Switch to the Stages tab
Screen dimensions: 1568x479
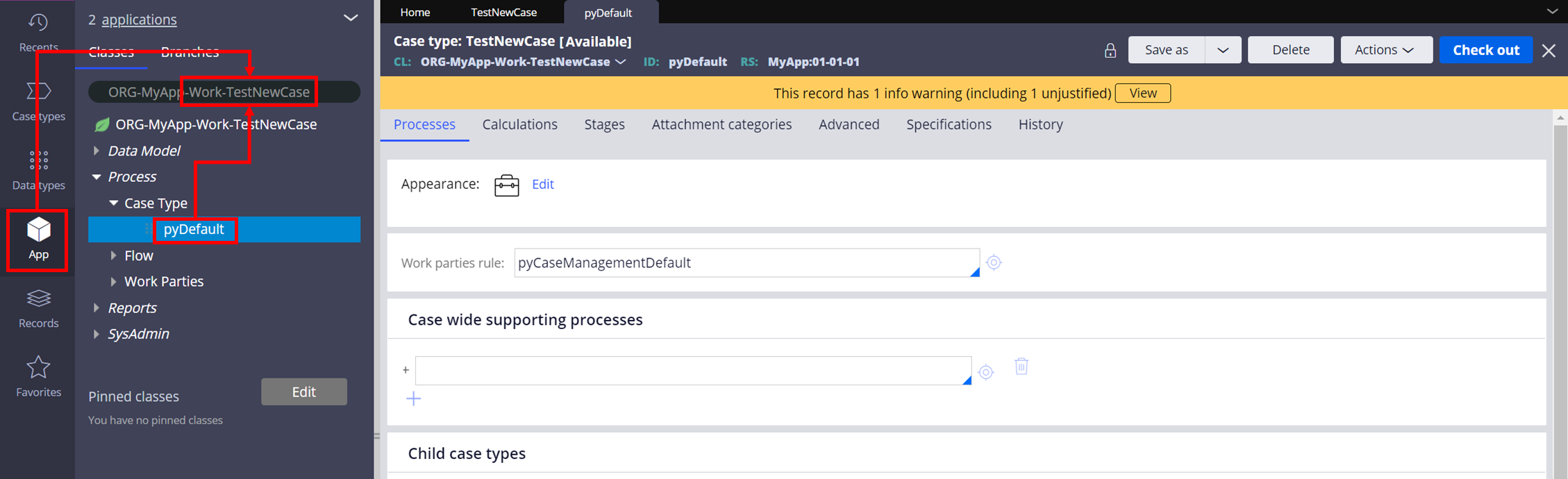click(x=604, y=124)
